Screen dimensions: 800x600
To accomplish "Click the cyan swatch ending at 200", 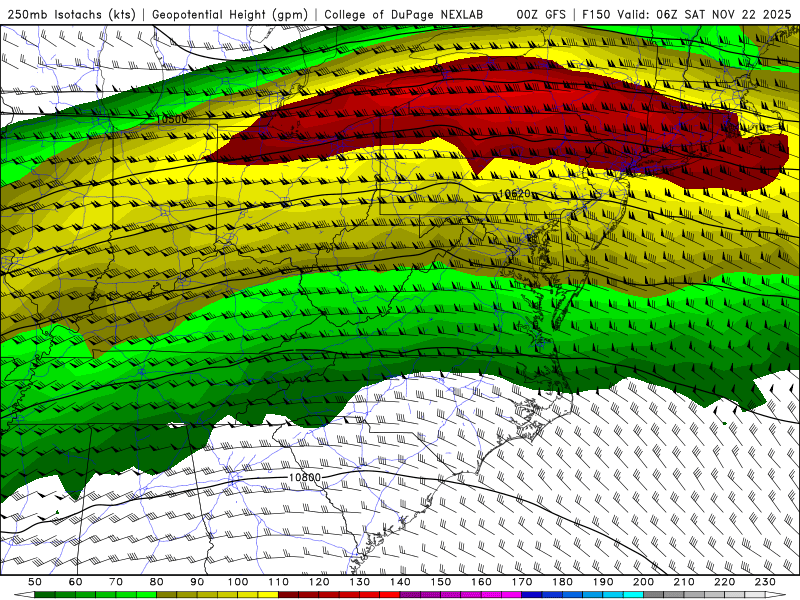I will click(633, 595).
